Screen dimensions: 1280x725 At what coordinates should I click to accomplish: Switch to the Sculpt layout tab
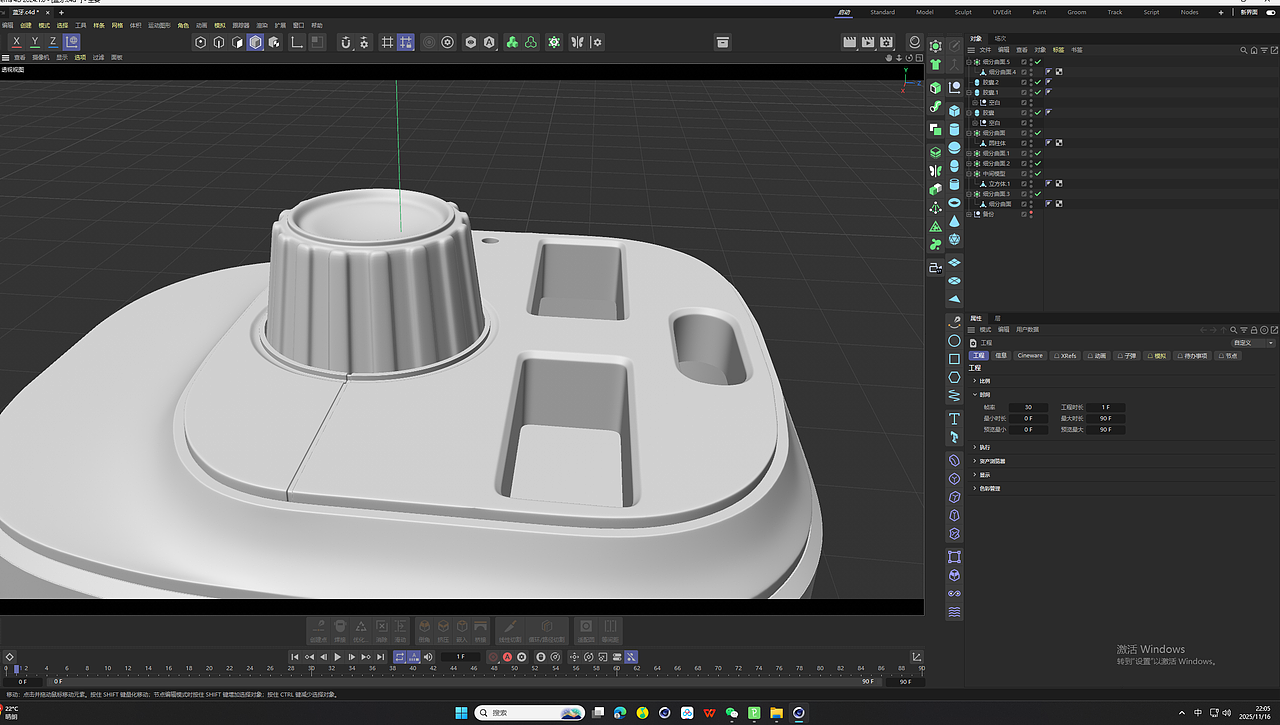point(963,12)
